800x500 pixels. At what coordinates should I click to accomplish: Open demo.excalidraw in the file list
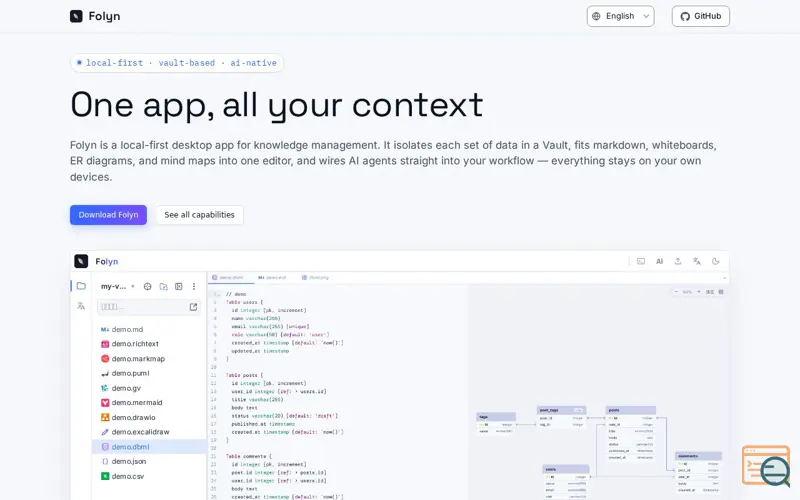tap(149, 432)
